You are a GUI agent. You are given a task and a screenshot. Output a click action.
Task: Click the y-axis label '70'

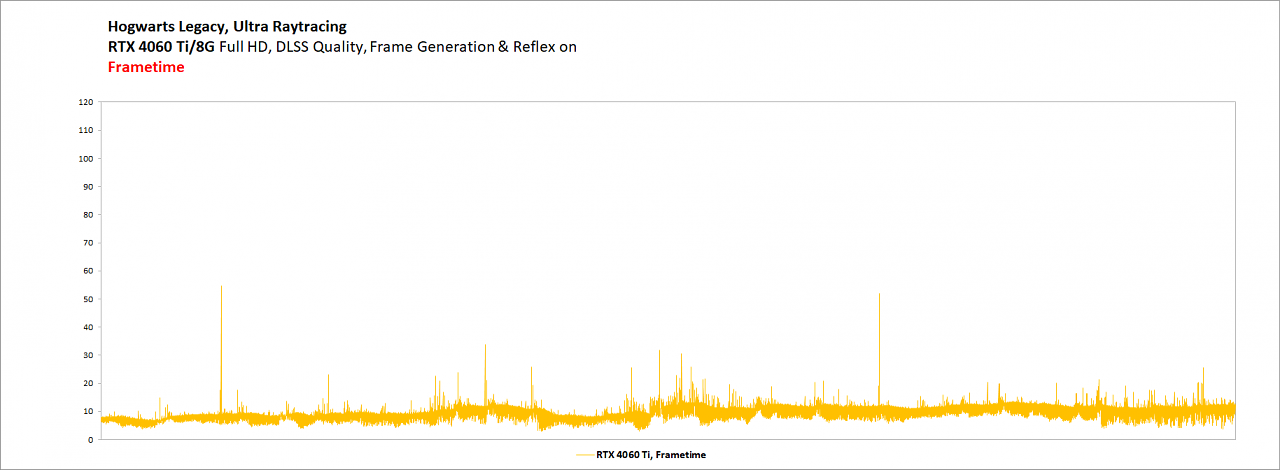(x=88, y=242)
